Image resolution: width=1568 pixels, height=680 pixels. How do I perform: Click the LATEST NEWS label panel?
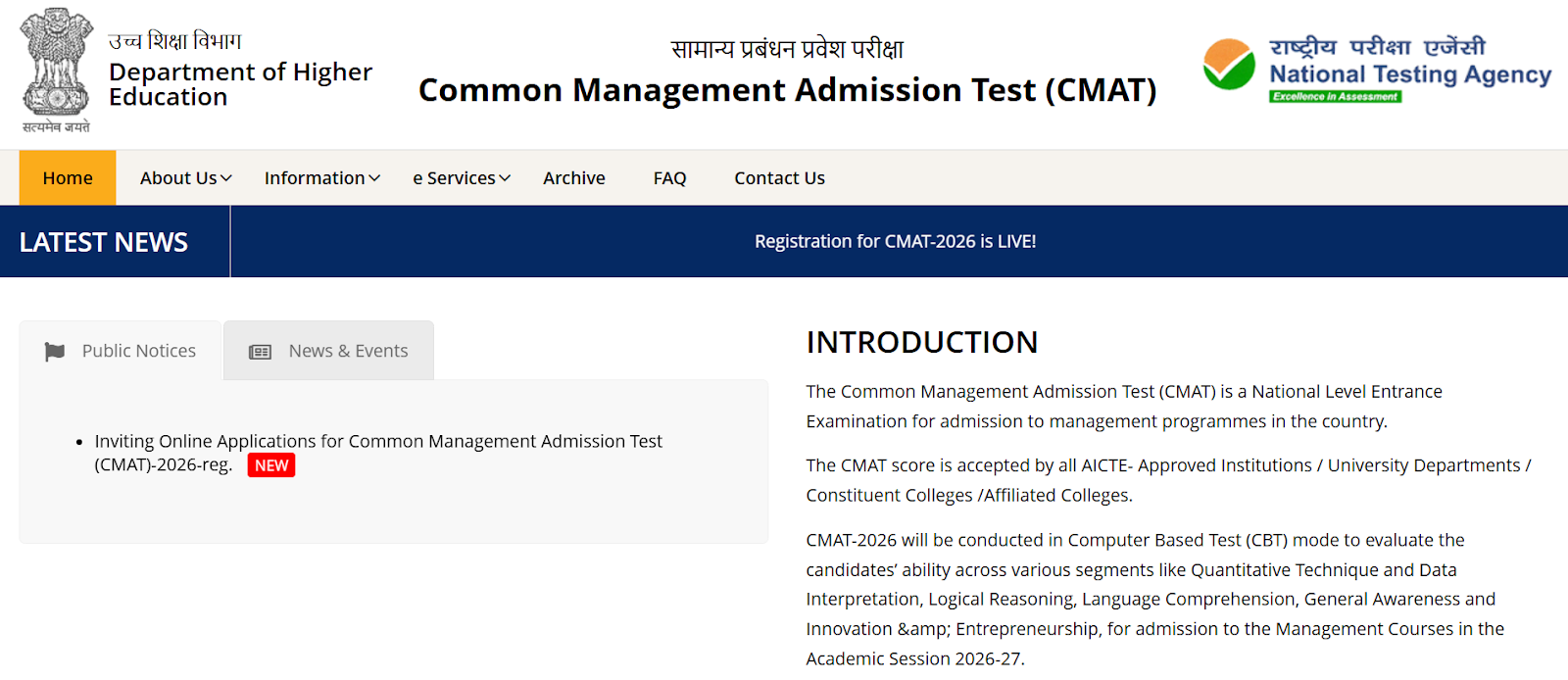pyautogui.click(x=103, y=241)
